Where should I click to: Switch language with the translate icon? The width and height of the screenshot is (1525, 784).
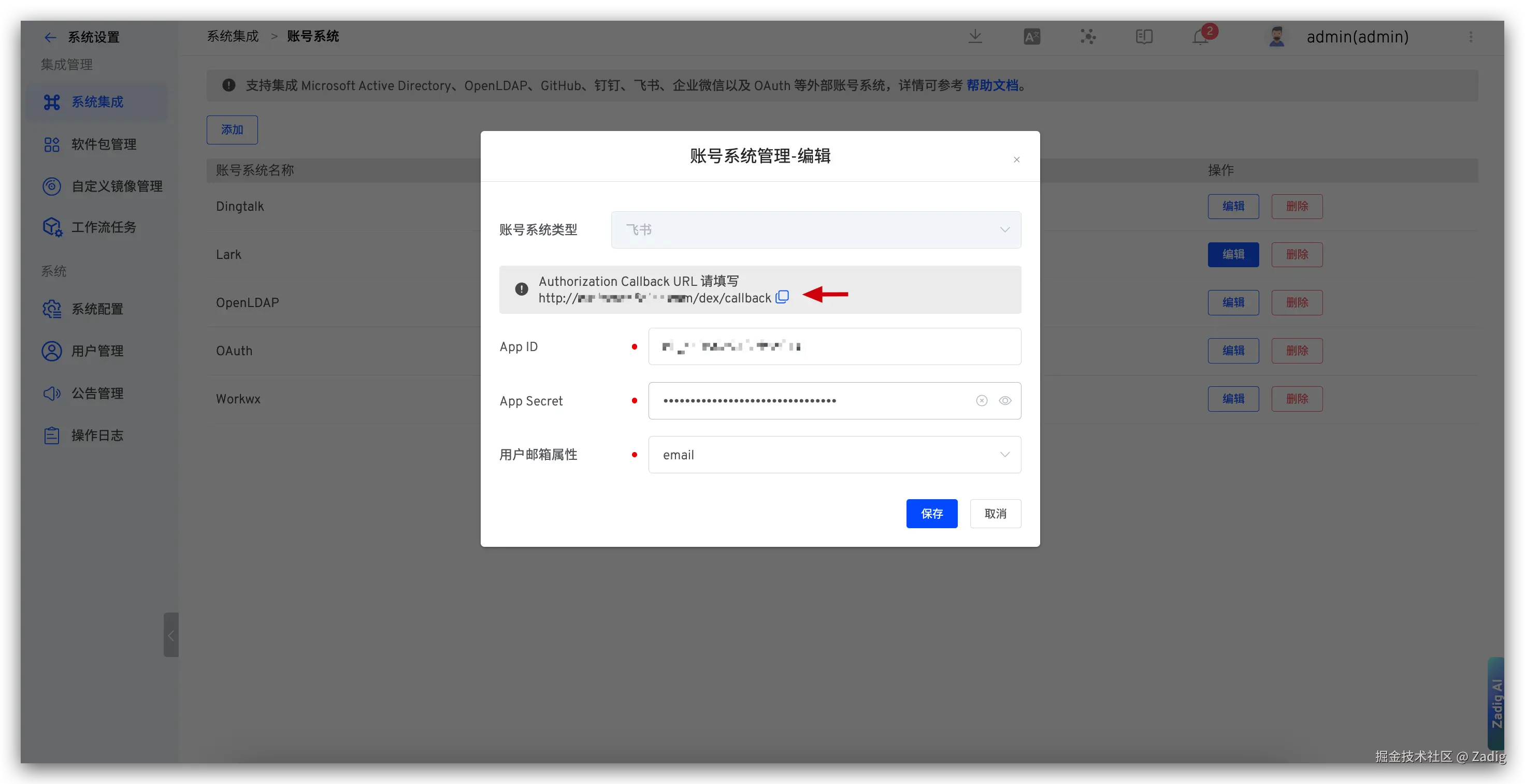coord(1032,37)
